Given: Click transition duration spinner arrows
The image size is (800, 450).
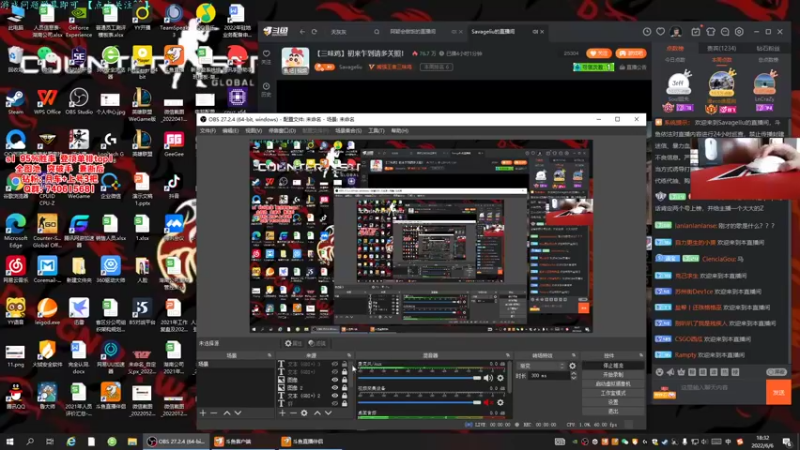Looking at the screenshot, I should pyautogui.click(x=573, y=376).
